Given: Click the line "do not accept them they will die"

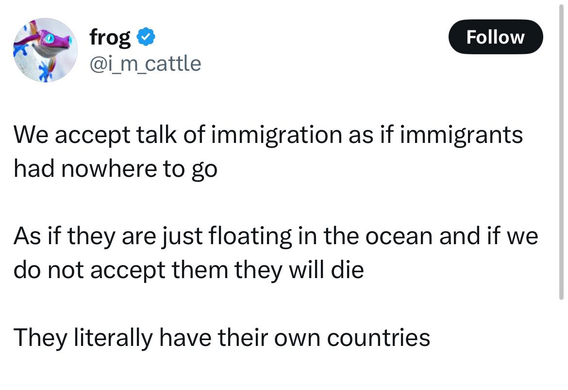Looking at the screenshot, I should tap(188, 270).
